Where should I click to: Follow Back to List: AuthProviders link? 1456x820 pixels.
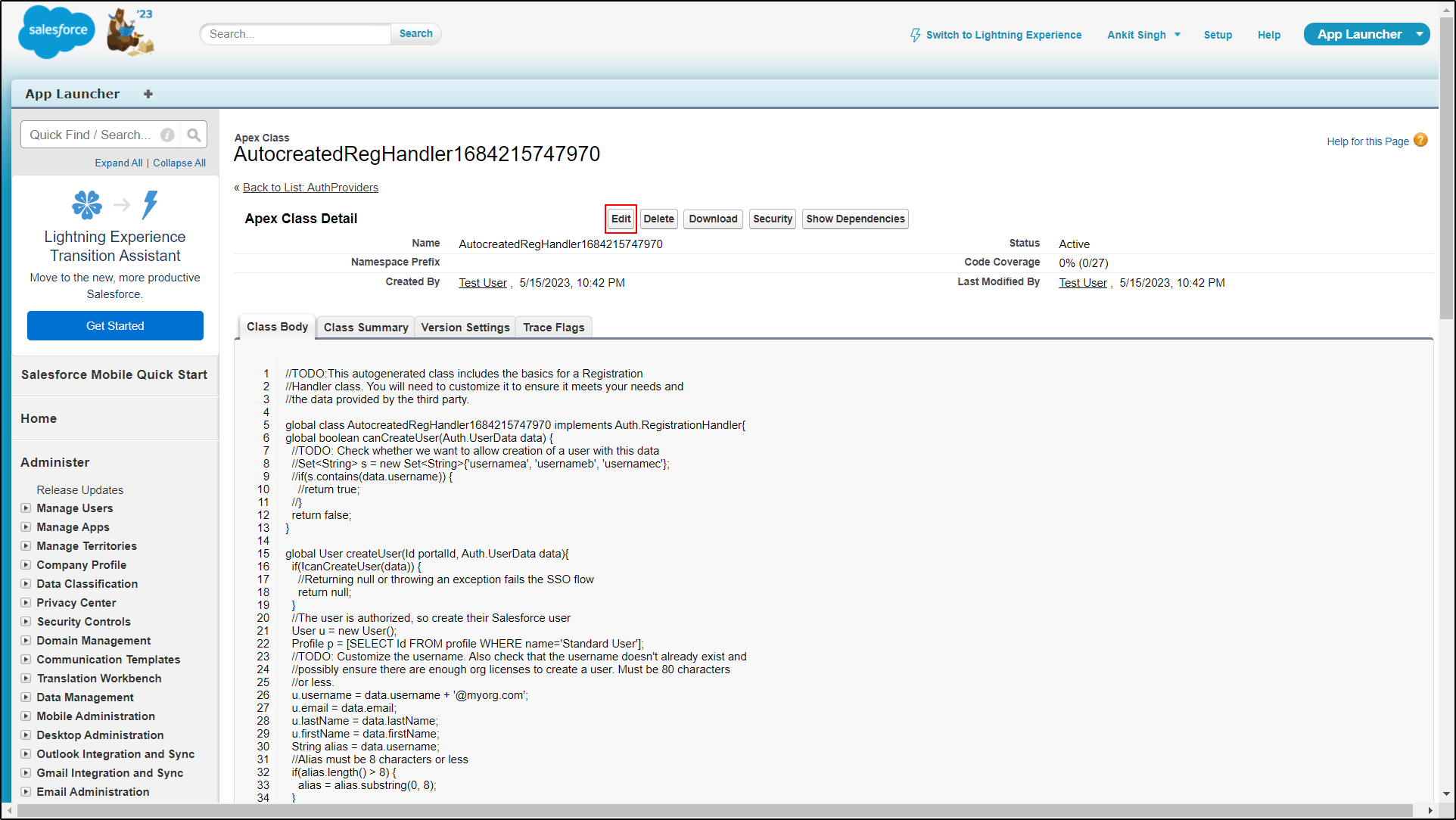(310, 188)
